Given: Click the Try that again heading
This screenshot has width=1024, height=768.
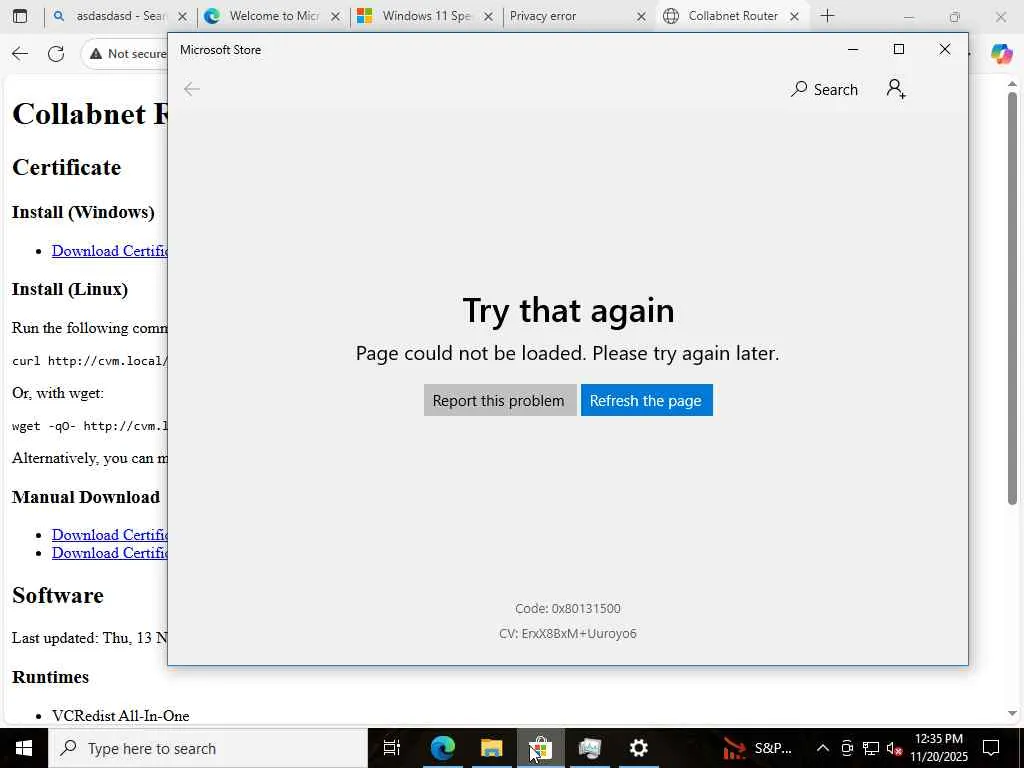Looking at the screenshot, I should pos(568,310).
